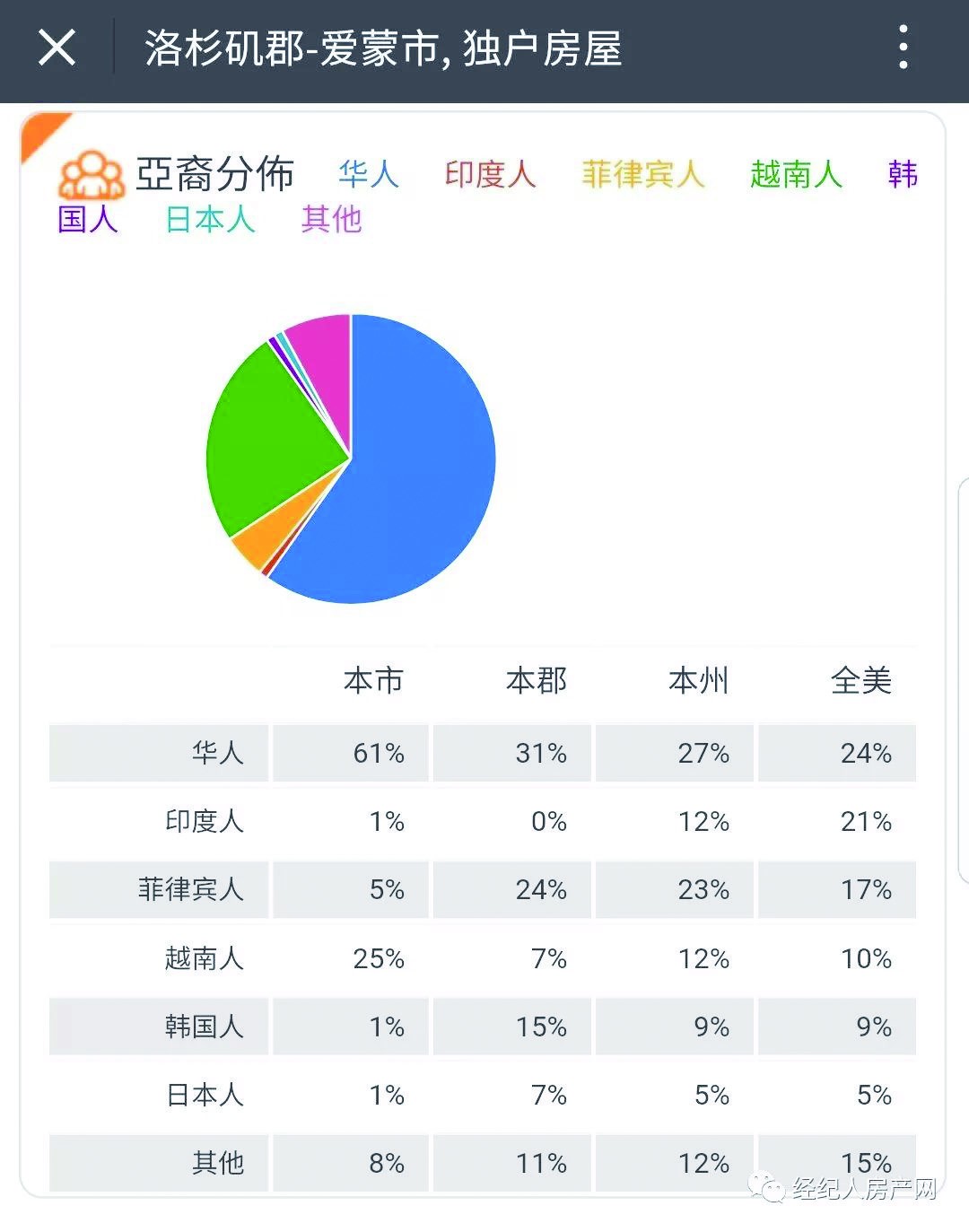Toggle the 菲律宾人 legend series
The image size is (969, 1232).
[x=642, y=173]
